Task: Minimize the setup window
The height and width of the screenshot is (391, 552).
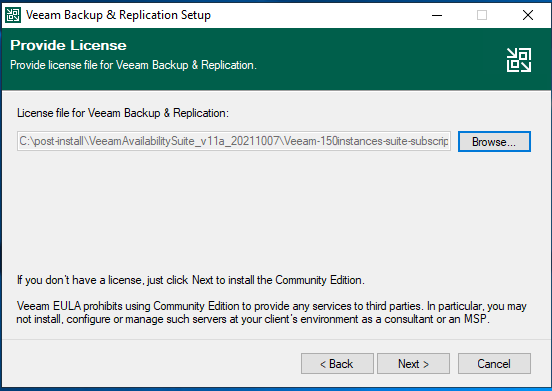Action: pos(437,15)
